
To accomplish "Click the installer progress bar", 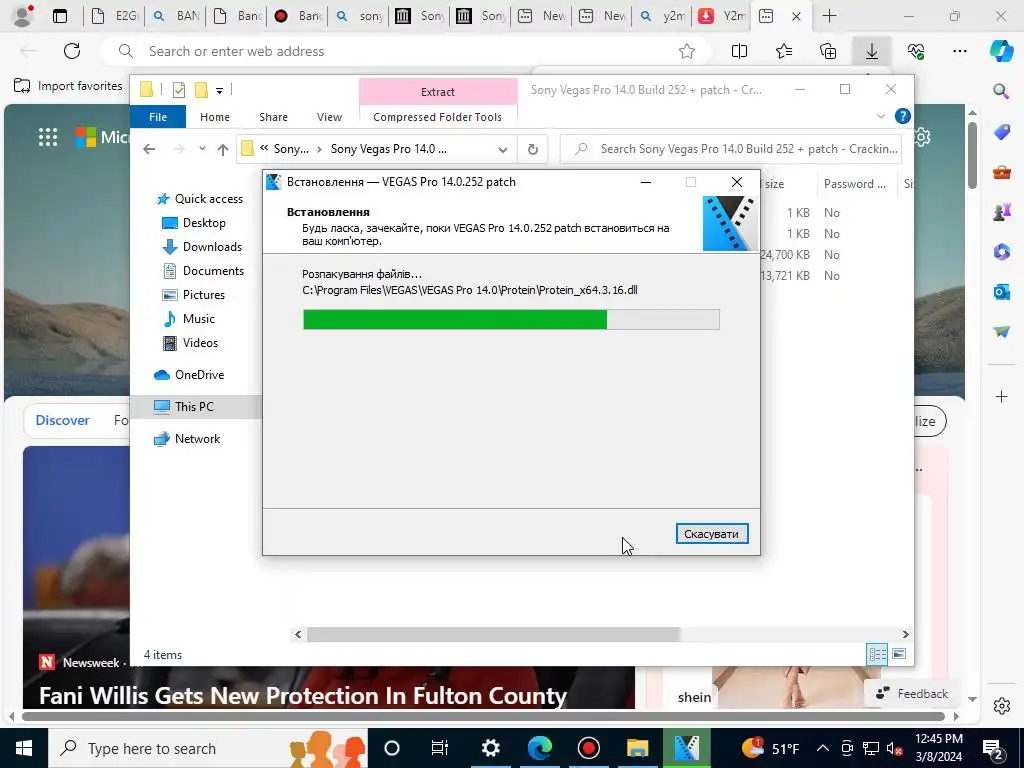I will 511,319.
